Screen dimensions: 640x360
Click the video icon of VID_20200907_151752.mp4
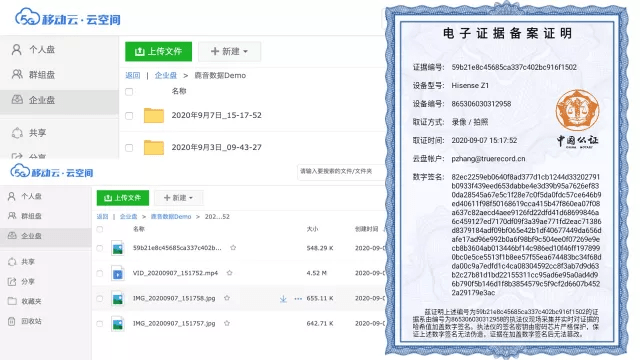118,273
